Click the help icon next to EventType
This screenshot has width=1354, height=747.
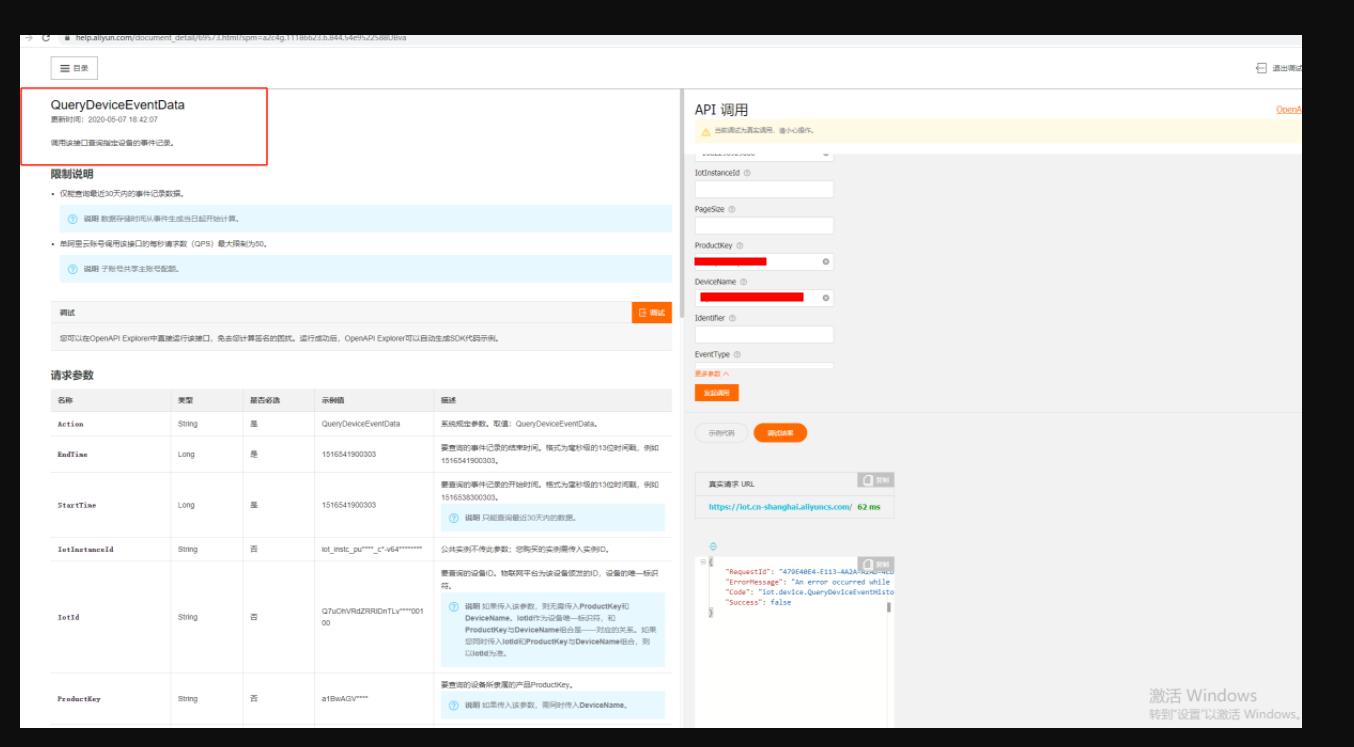tap(737, 354)
